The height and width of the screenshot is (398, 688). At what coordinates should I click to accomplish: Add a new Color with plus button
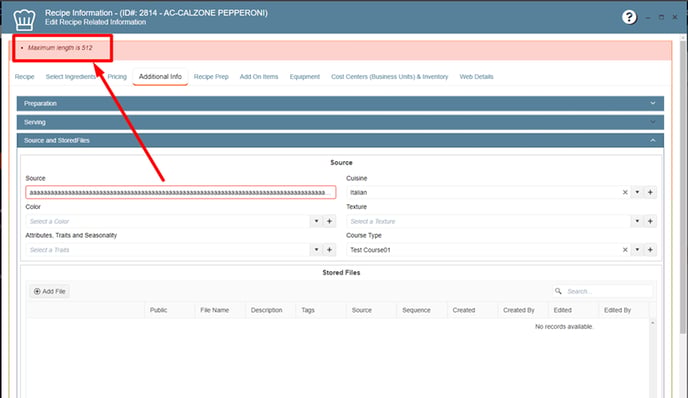click(329, 221)
